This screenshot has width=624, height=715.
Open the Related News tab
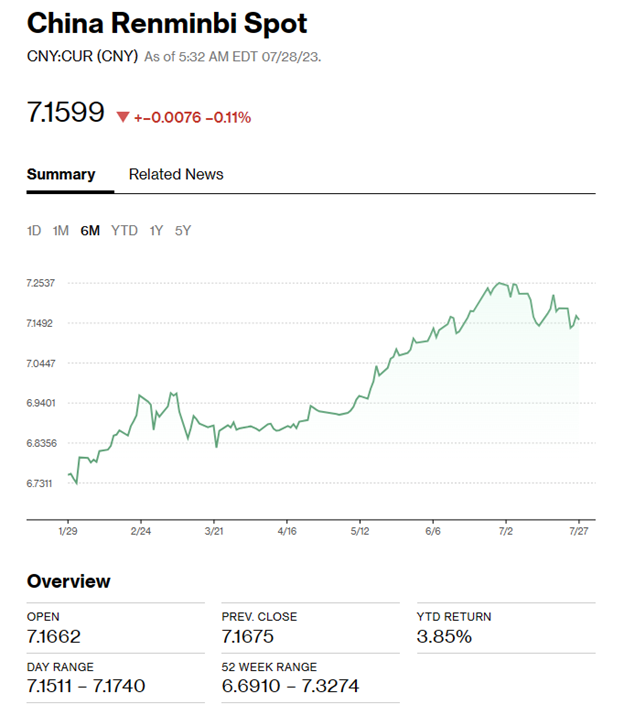176,174
